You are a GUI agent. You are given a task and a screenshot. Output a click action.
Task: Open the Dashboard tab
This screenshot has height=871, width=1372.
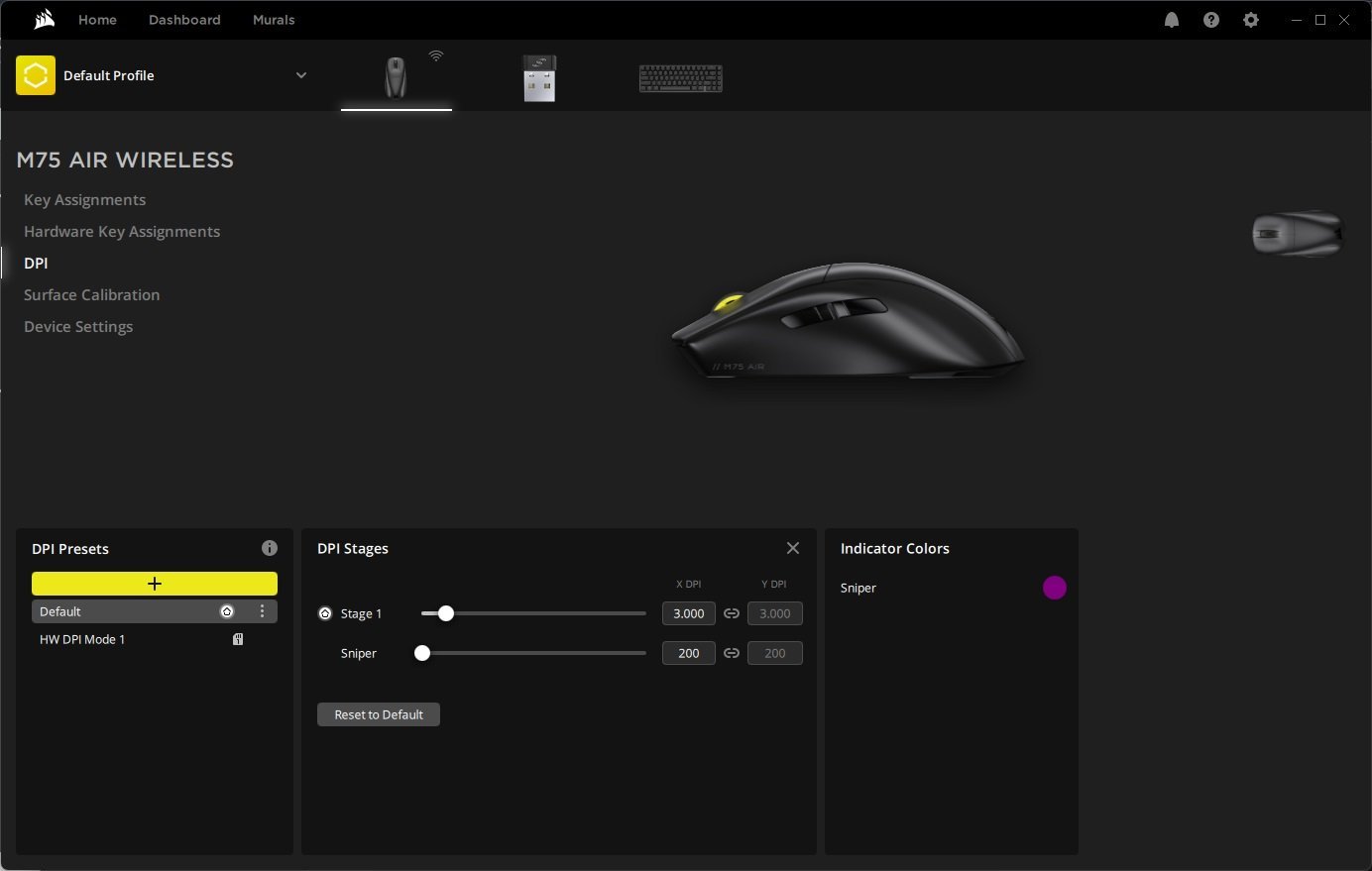click(x=184, y=20)
